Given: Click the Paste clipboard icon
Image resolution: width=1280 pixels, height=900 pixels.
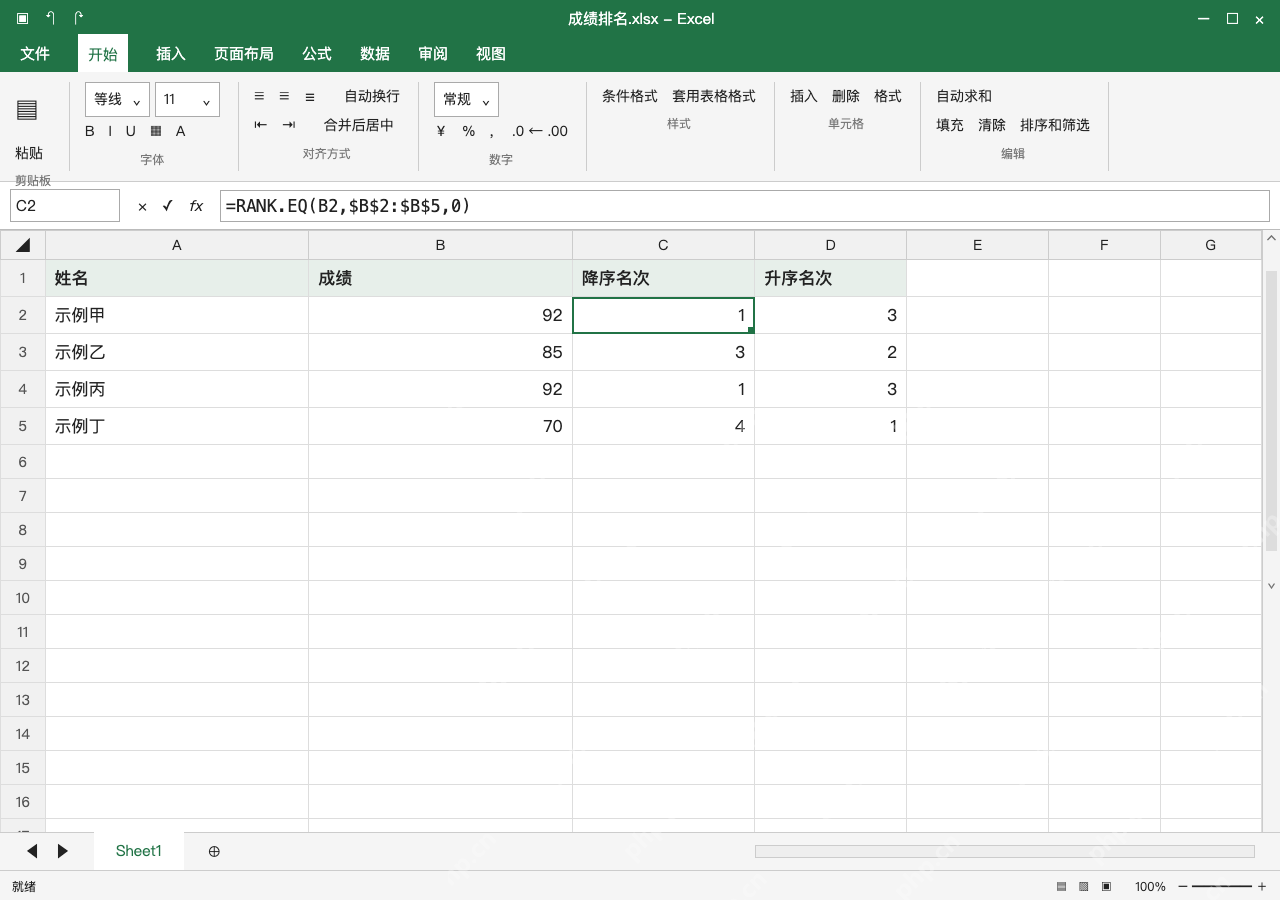Looking at the screenshot, I should 27,110.
